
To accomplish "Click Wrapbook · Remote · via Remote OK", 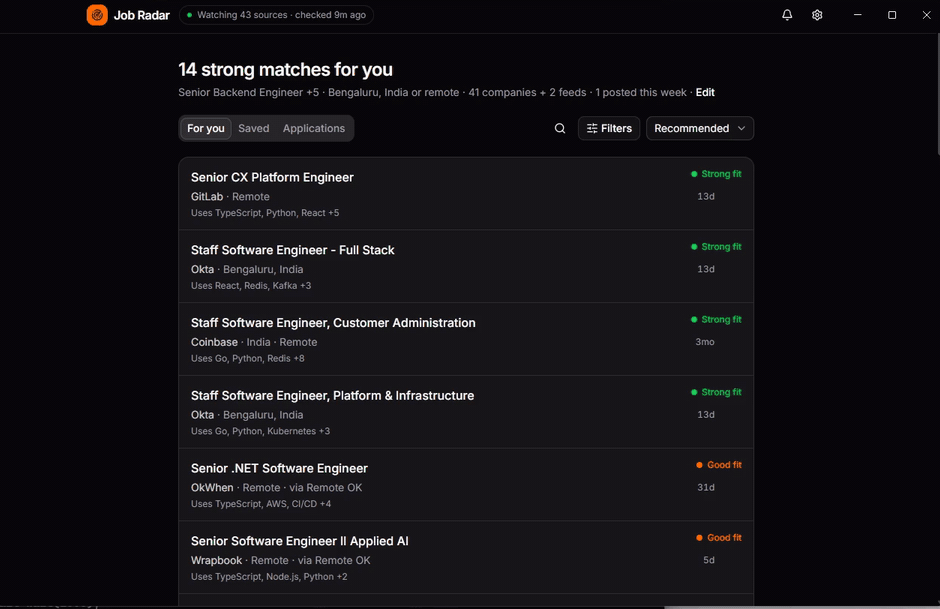I will (281, 560).
